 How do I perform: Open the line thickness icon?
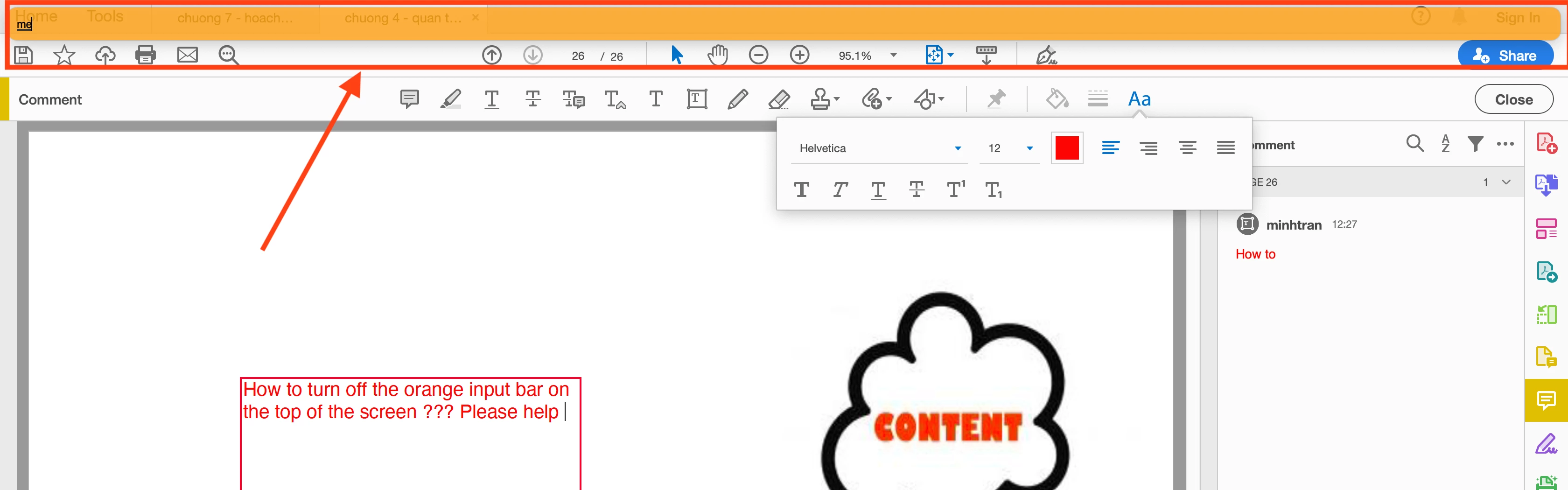[x=1098, y=98]
